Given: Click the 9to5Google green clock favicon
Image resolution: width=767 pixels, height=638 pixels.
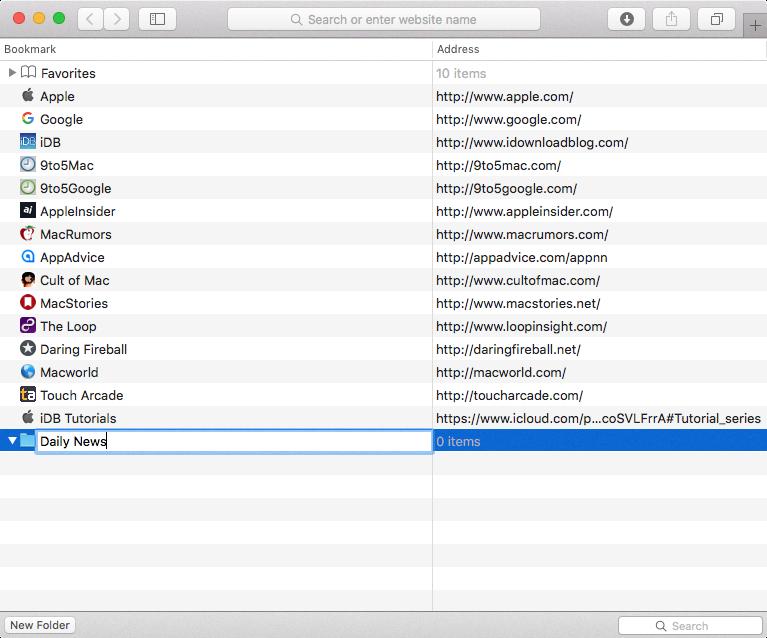Looking at the screenshot, I should [x=28, y=187].
